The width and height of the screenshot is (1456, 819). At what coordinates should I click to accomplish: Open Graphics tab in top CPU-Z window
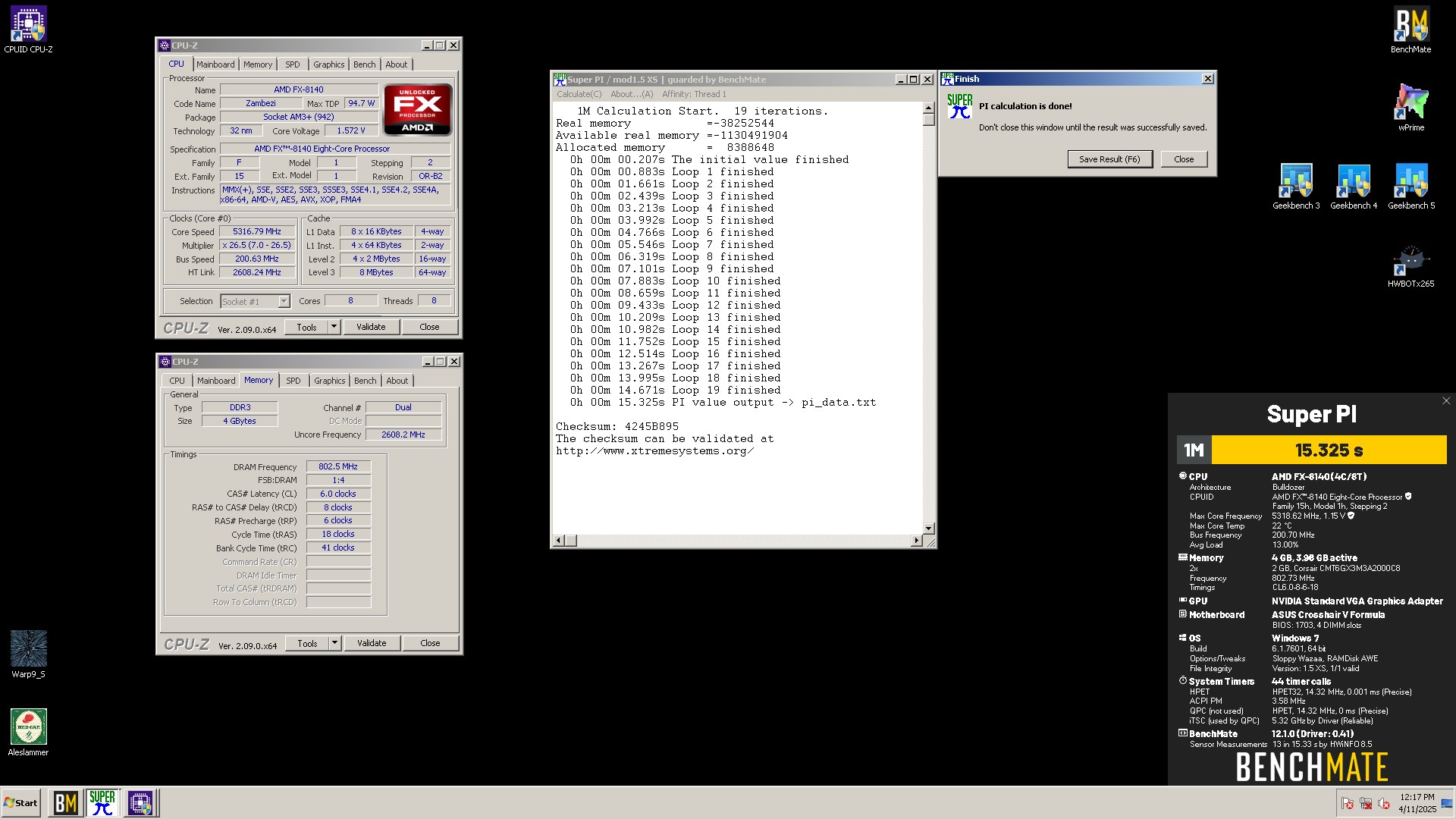[x=329, y=64]
